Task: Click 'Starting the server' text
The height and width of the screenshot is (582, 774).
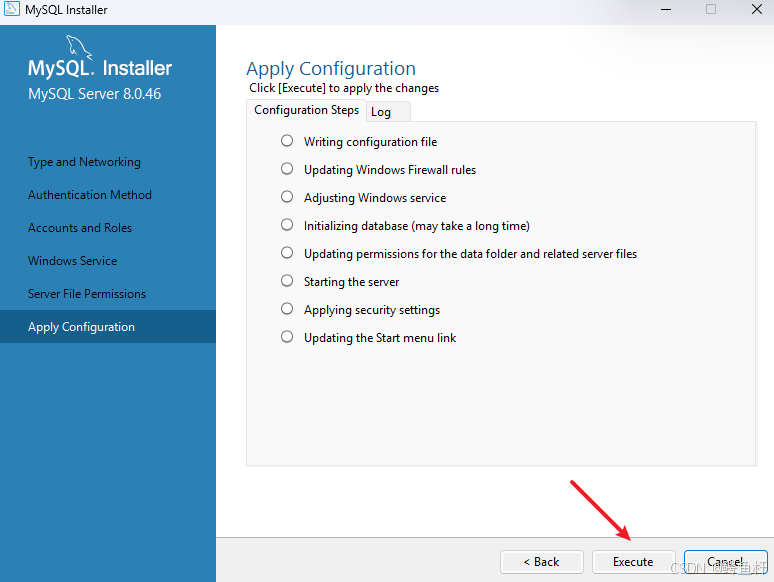Action: (x=351, y=282)
